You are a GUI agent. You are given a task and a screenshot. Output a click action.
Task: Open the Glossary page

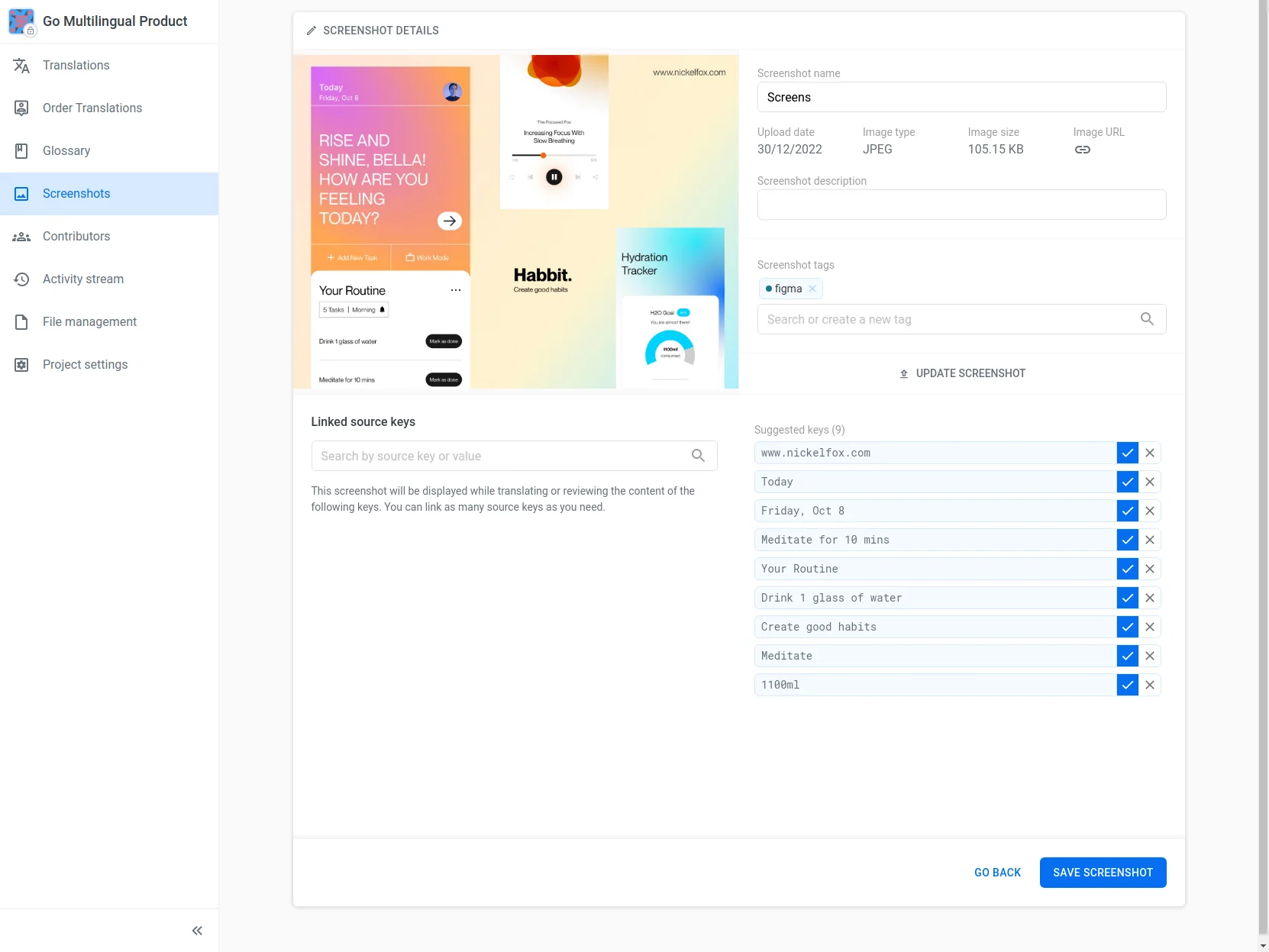point(66,151)
